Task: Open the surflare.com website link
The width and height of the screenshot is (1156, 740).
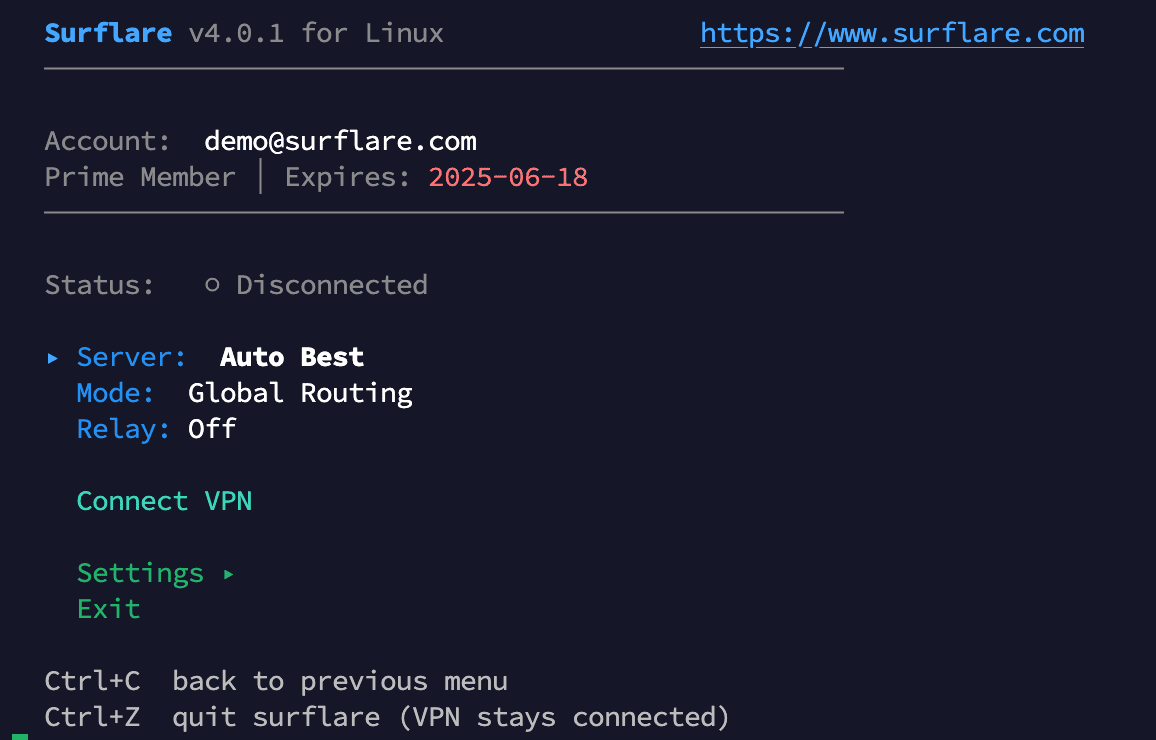Action: [891, 33]
